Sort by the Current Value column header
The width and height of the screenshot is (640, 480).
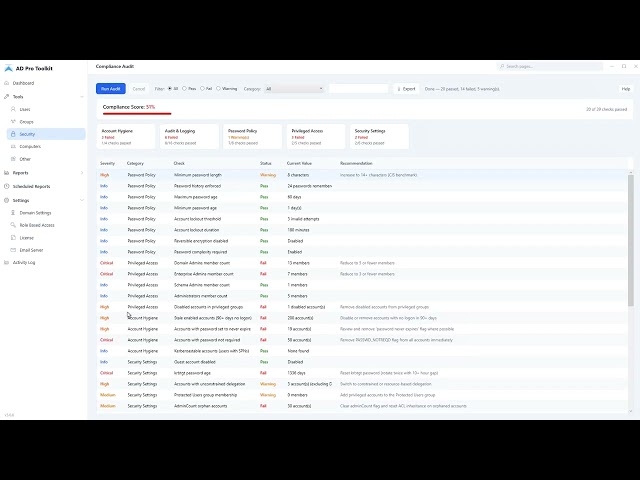(299, 163)
